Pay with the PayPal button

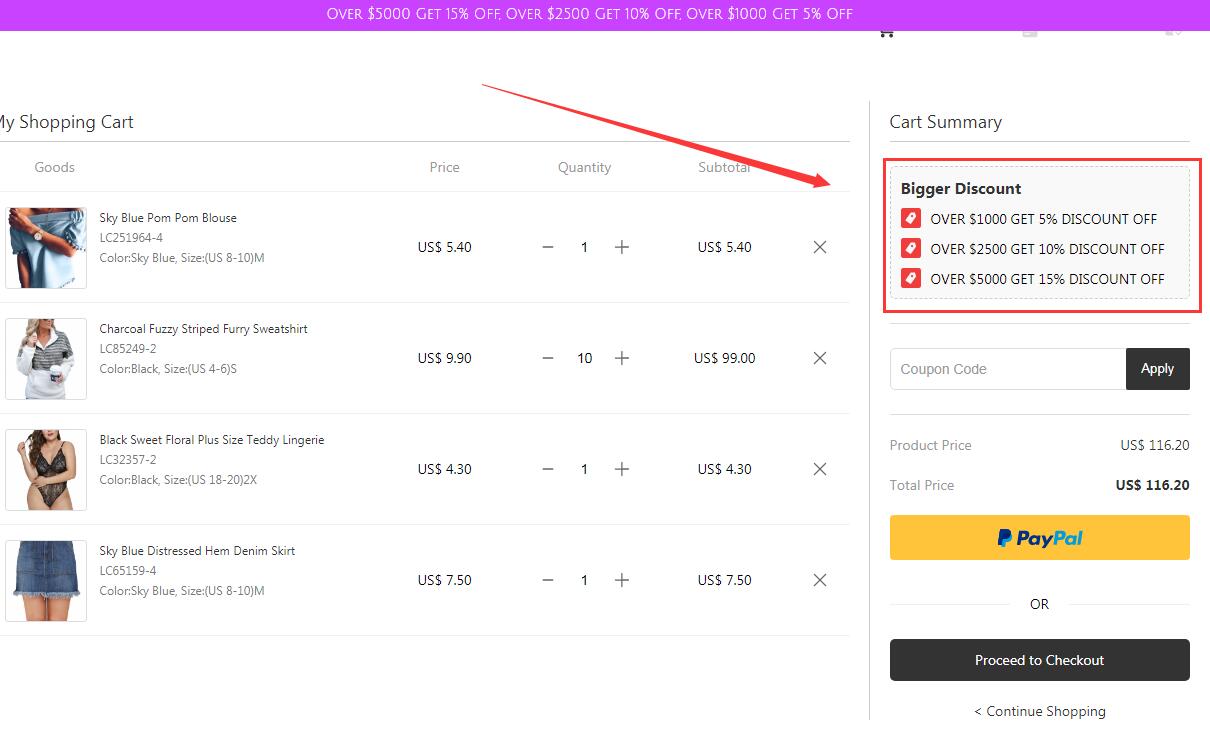pyautogui.click(x=1039, y=538)
